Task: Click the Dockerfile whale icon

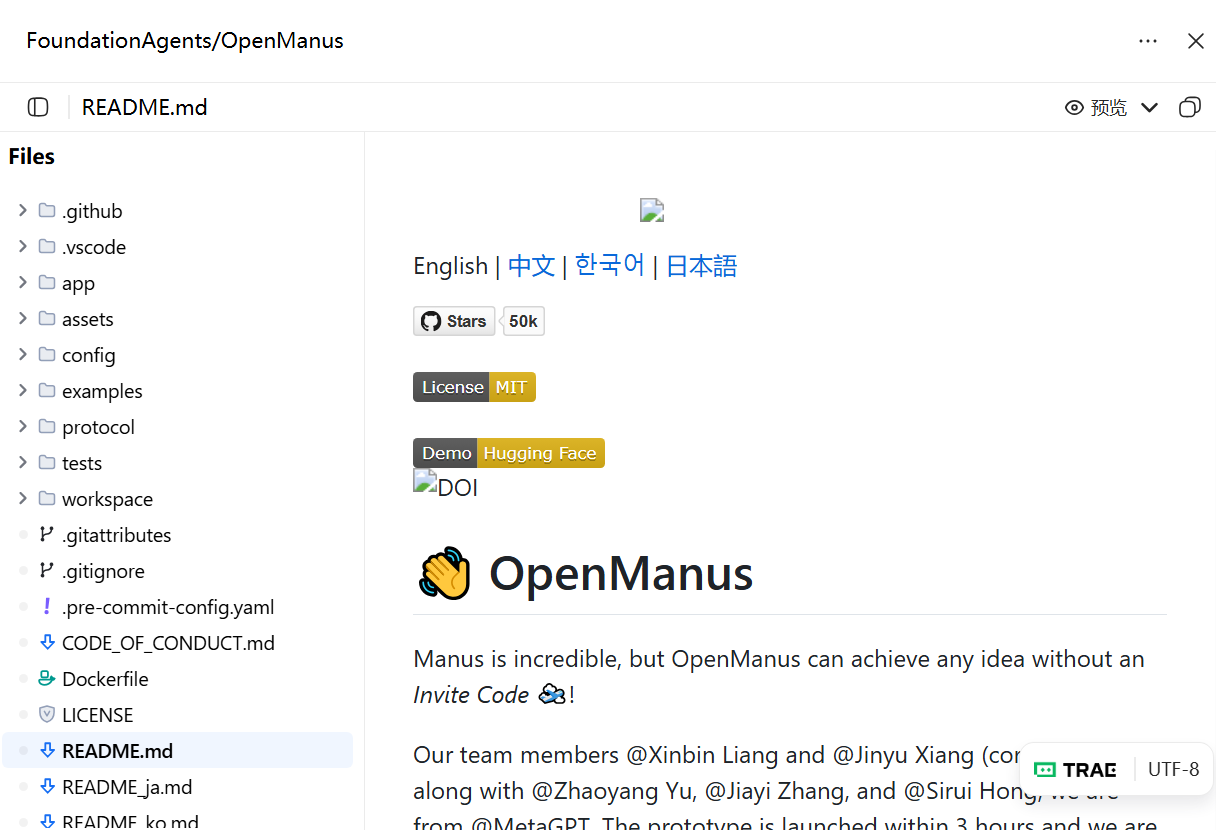Action: coord(46,679)
